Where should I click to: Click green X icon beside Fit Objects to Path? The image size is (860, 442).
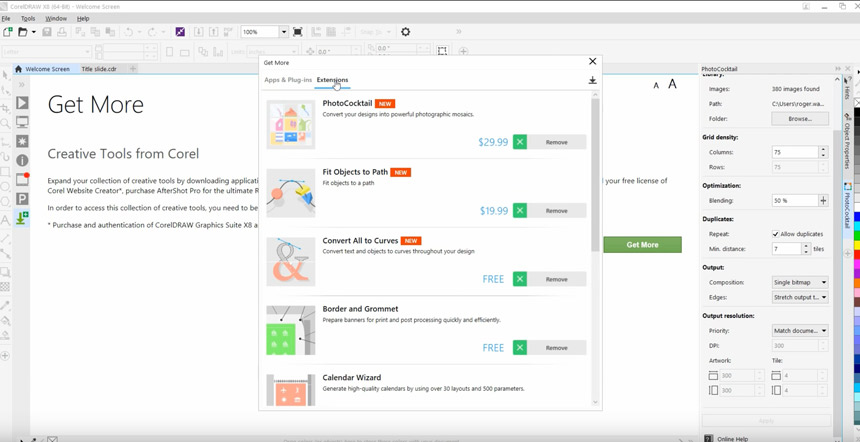click(x=520, y=211)
